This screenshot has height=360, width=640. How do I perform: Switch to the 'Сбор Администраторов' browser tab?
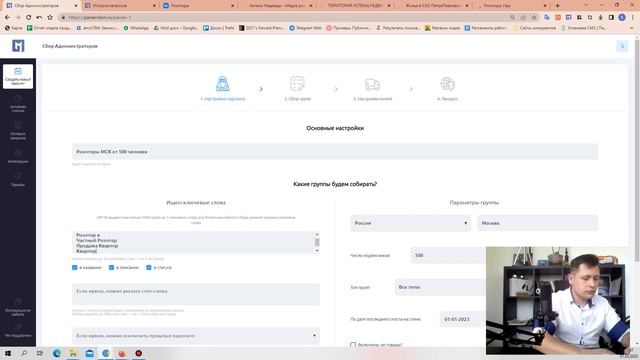40,6
